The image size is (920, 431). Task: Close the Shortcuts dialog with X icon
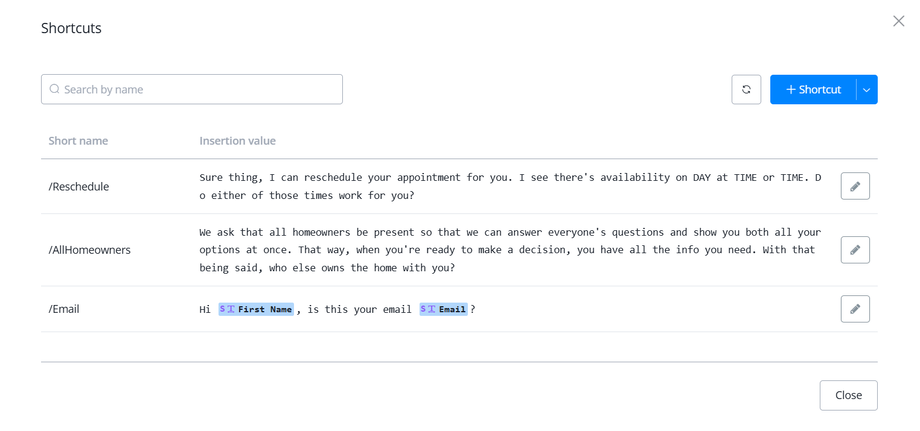click(898, 21)
